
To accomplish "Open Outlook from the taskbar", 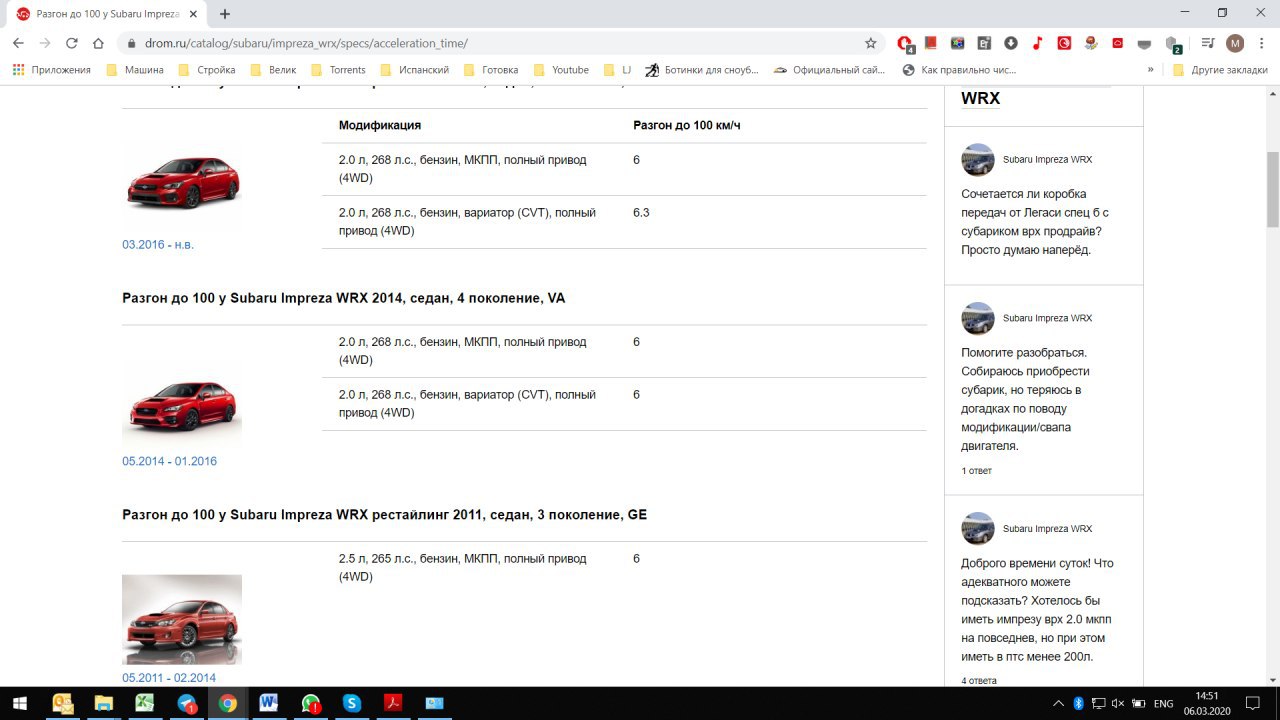I will click(x=62, y=703).
